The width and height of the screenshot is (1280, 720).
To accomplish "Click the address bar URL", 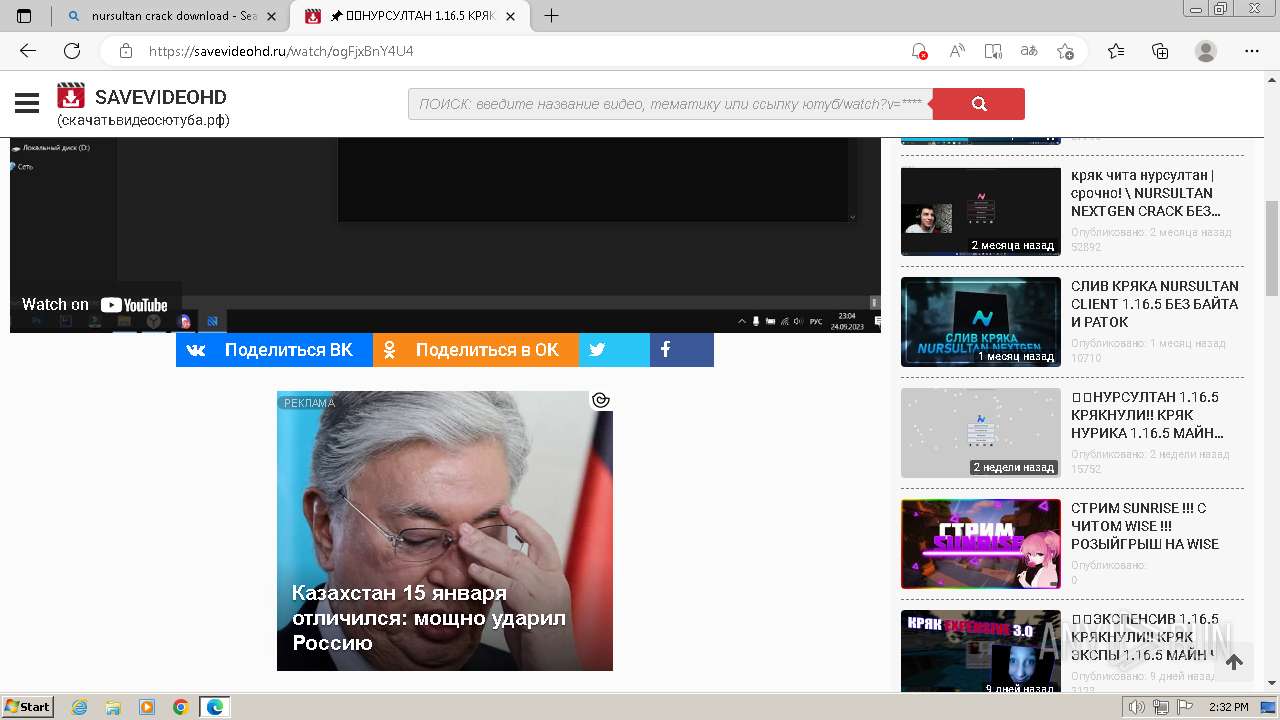I will pyautogui.click(x=281, y=51).
